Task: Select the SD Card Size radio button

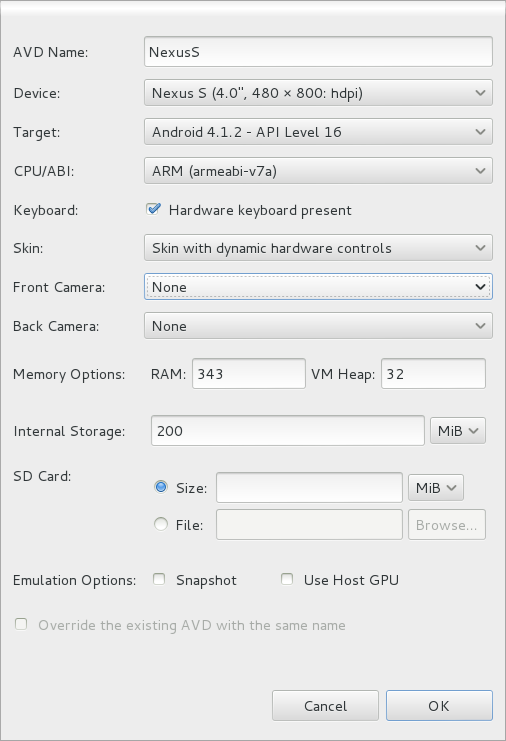Action: [x=161, y=487]
